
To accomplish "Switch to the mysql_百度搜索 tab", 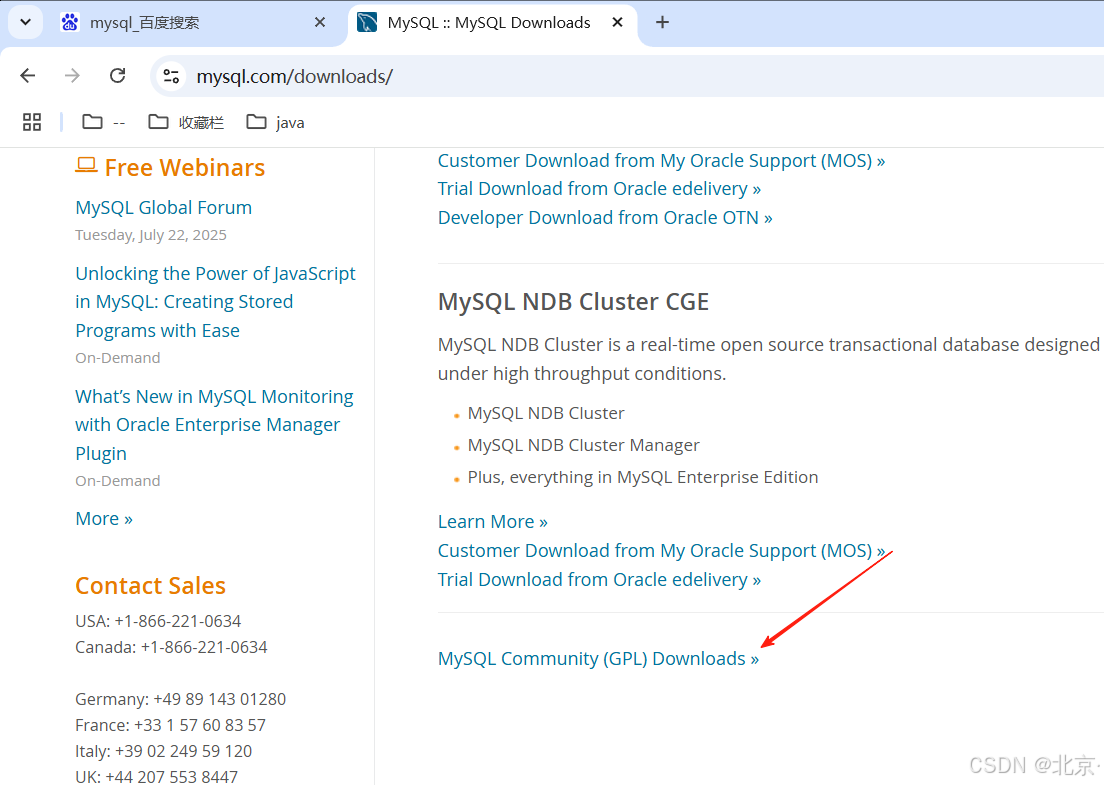I will [x=194, y=23].
